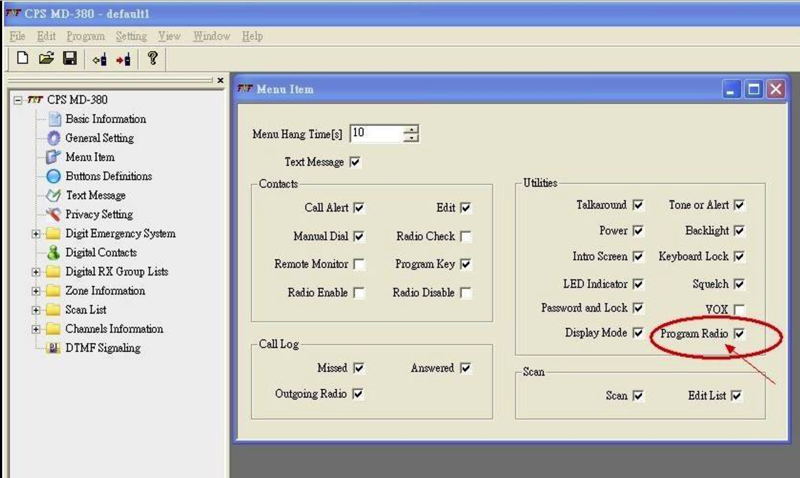The height and width of the screenshot is (478, 800).
Task: Toggle the Text Message checkbox
Action: (x=355, y=162)
